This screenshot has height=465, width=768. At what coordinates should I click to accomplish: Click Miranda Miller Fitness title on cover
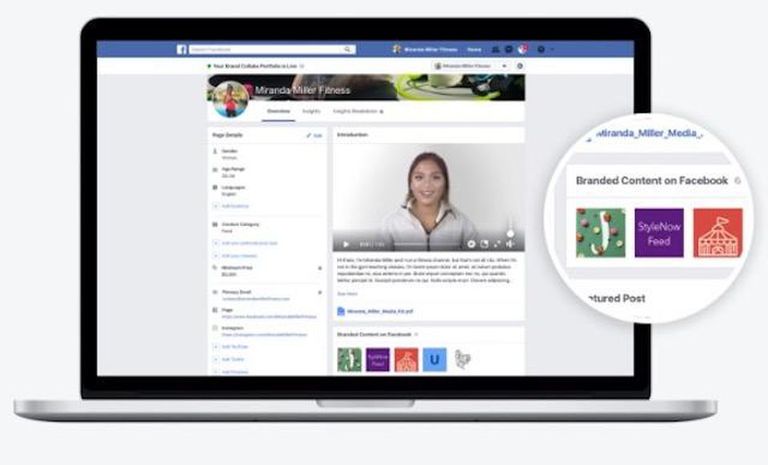302,90
